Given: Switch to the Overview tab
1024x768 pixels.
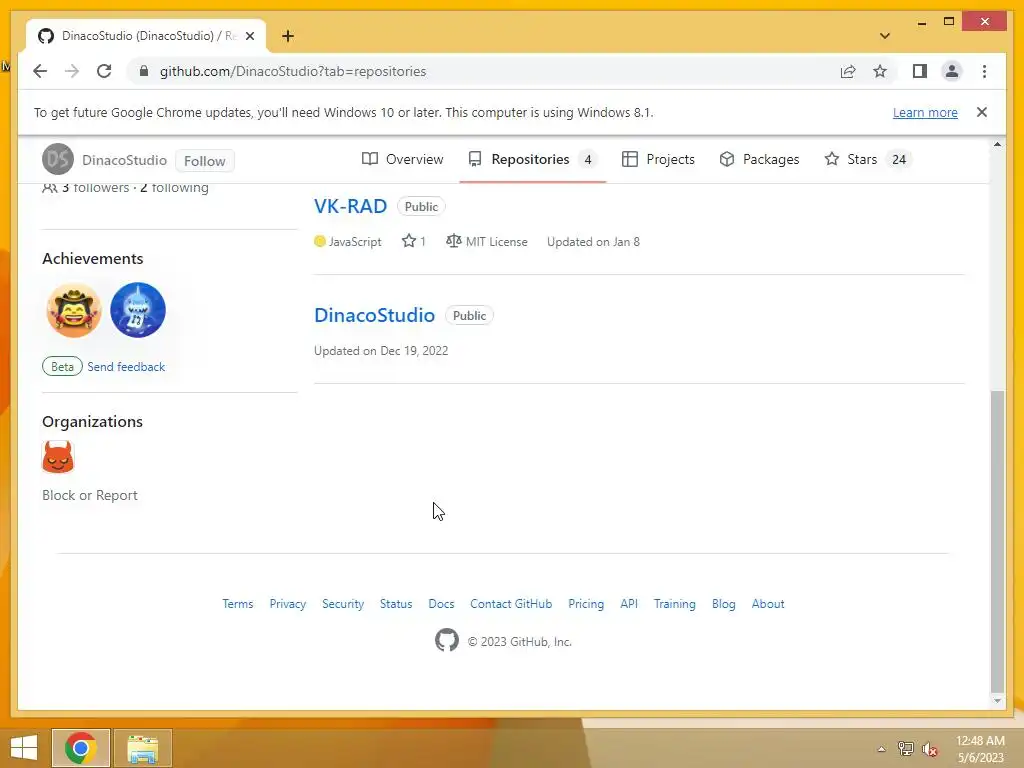Looking at the screenshot, I should [402, 159].
